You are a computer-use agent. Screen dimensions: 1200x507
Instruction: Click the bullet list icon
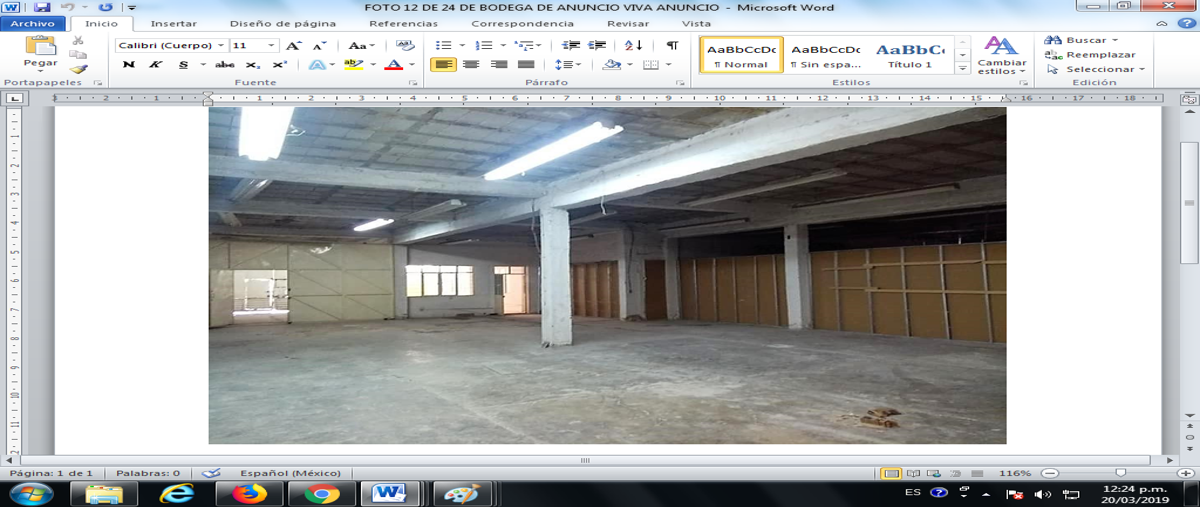coord(444,45)
